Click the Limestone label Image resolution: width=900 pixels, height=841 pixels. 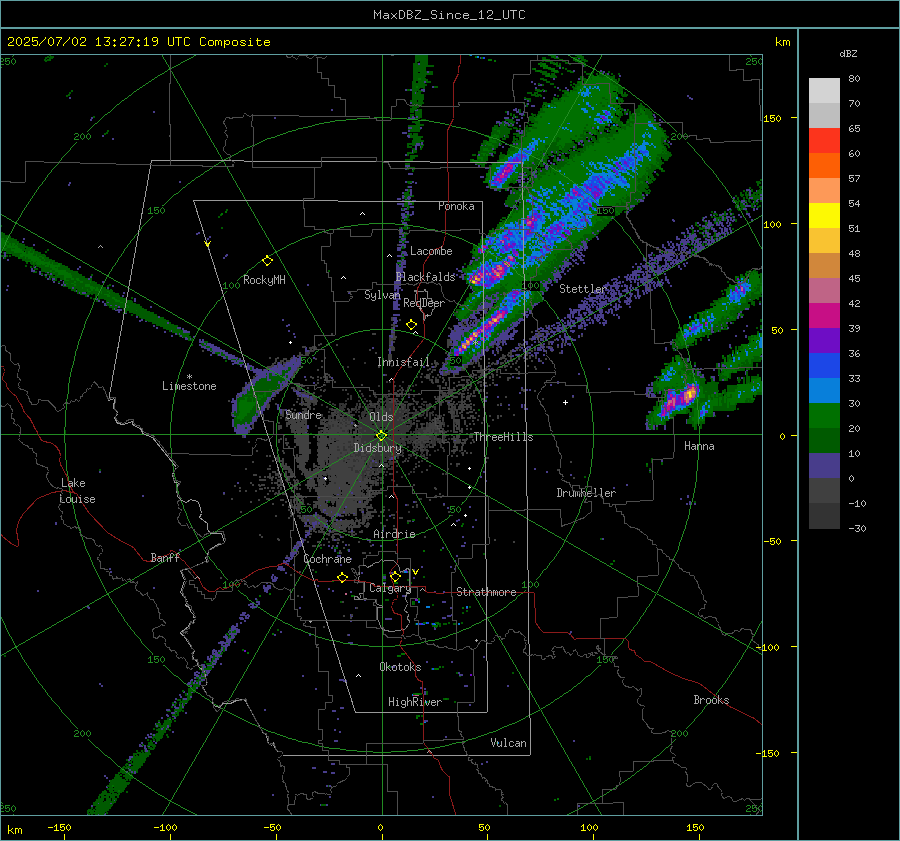click(x=189, y=386)
